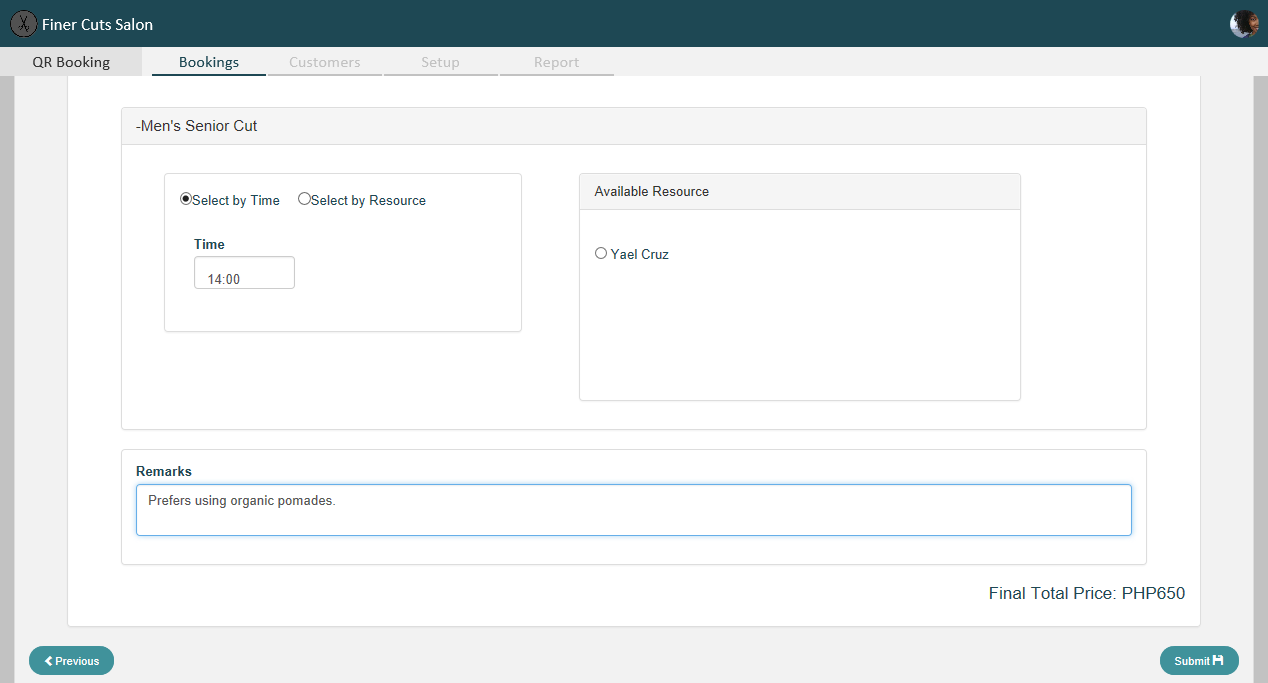Click the Final Total Price PHP650 text
Screen dimensions: 1268x683
[1087, 594]
